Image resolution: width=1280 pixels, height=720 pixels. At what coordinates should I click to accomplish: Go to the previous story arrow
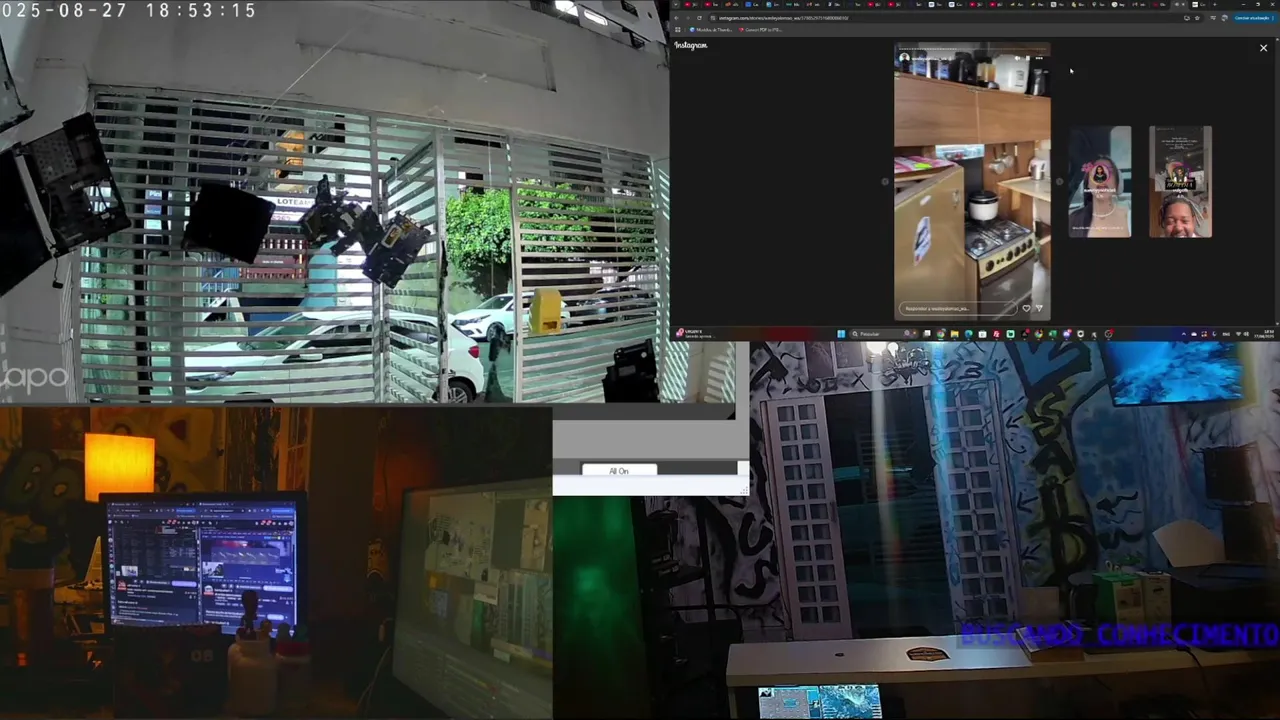tap(884, 182)
